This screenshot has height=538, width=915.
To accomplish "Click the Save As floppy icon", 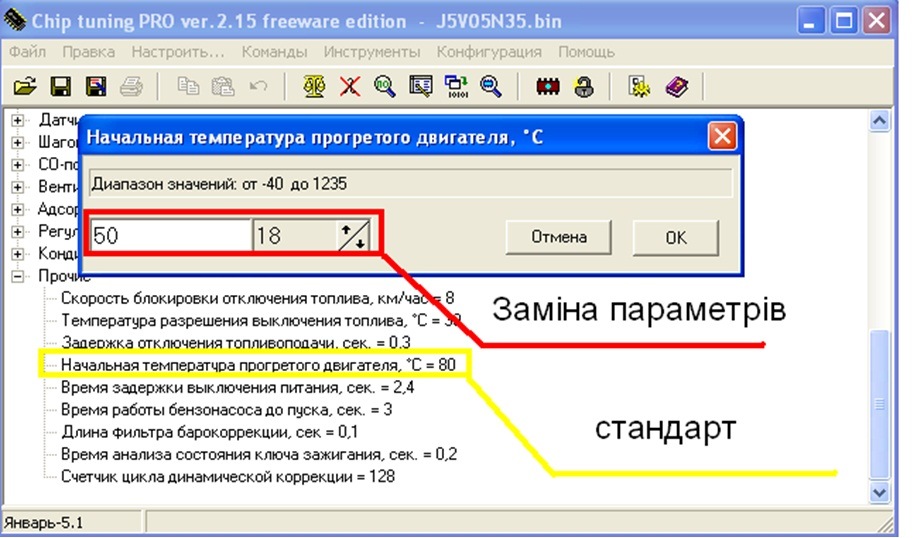I will tap(96, 86).
